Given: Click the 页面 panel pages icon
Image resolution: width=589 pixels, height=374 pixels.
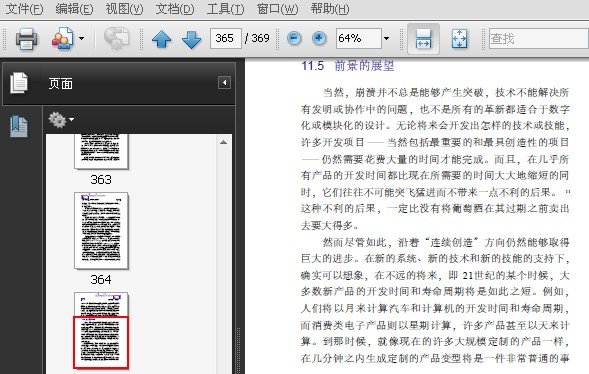Looking at the screenshot, I should click(19, 83).
